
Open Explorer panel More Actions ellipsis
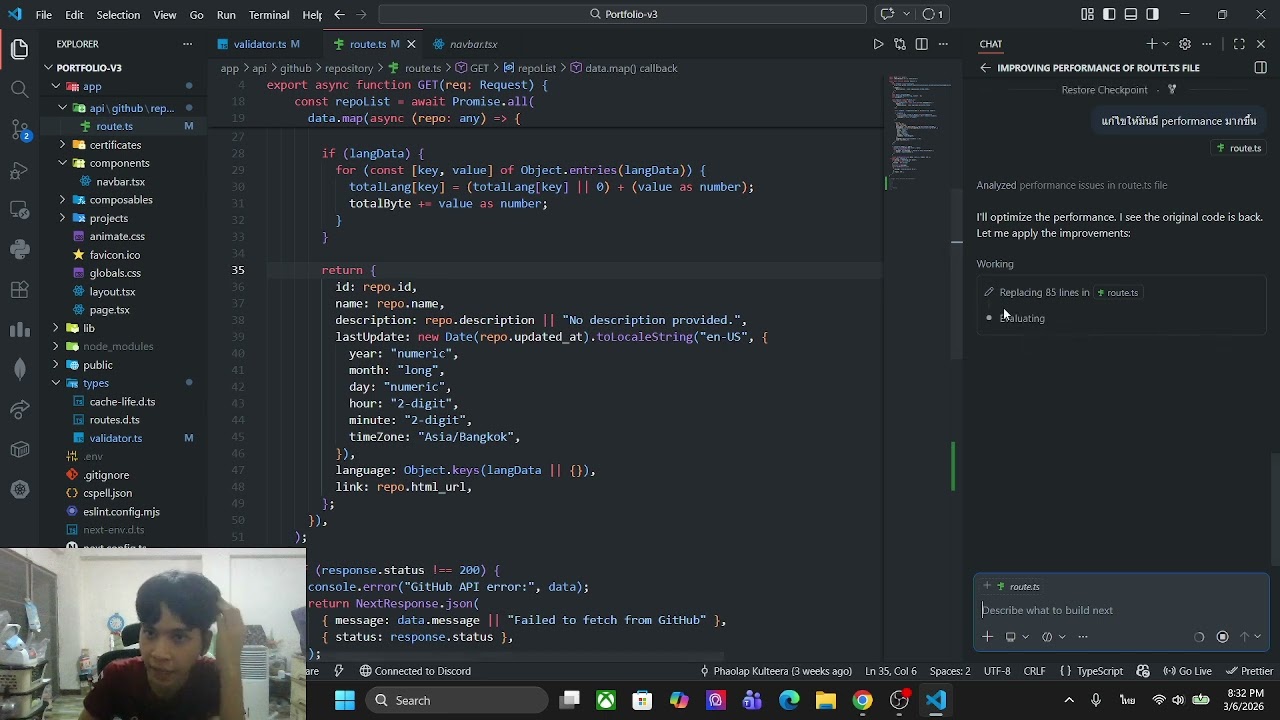pyautogui.click(x=187, y=44)
